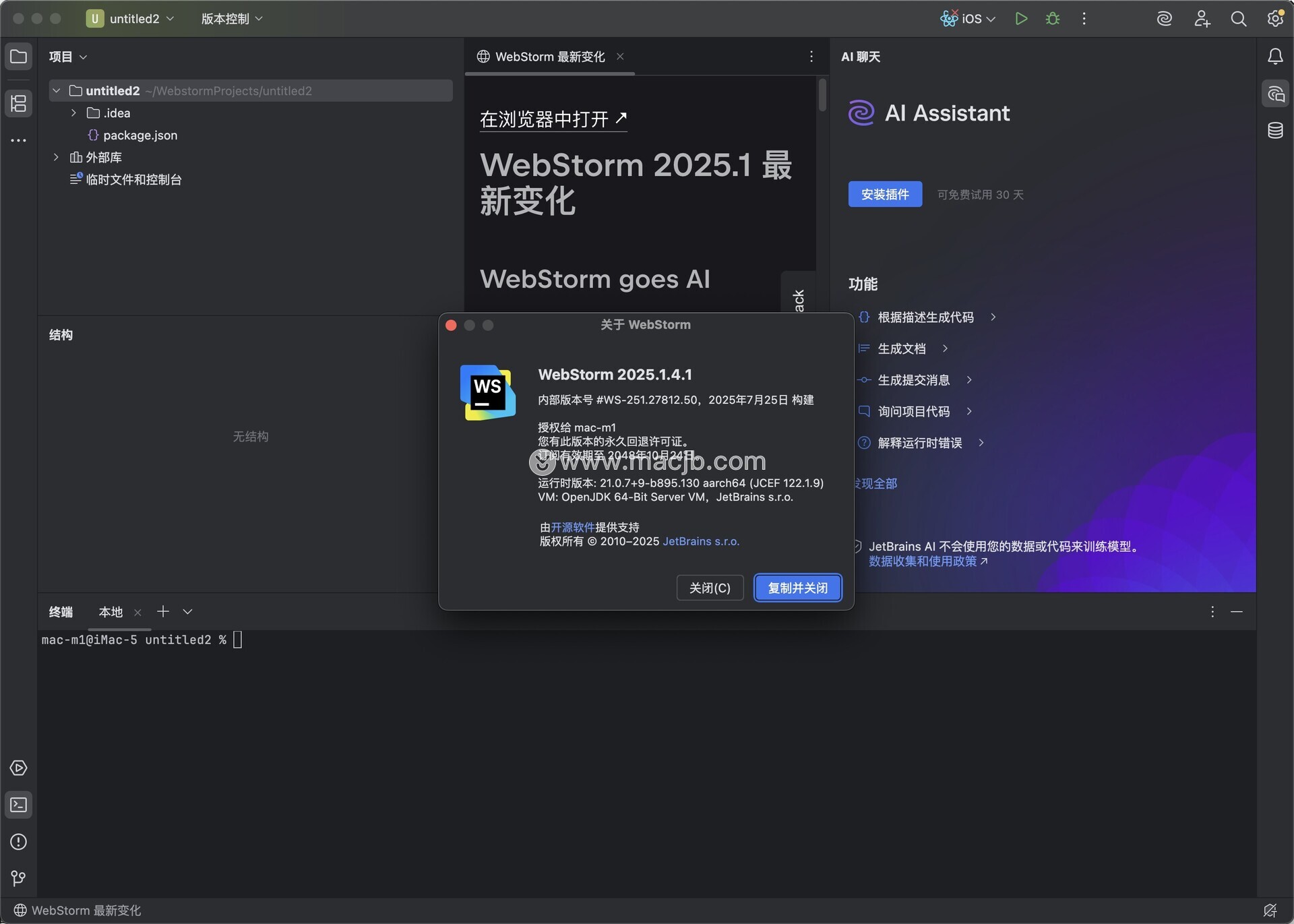Click the 结构 panel header
Screen dimensions: 1294x924
click(x=61, y=335)
